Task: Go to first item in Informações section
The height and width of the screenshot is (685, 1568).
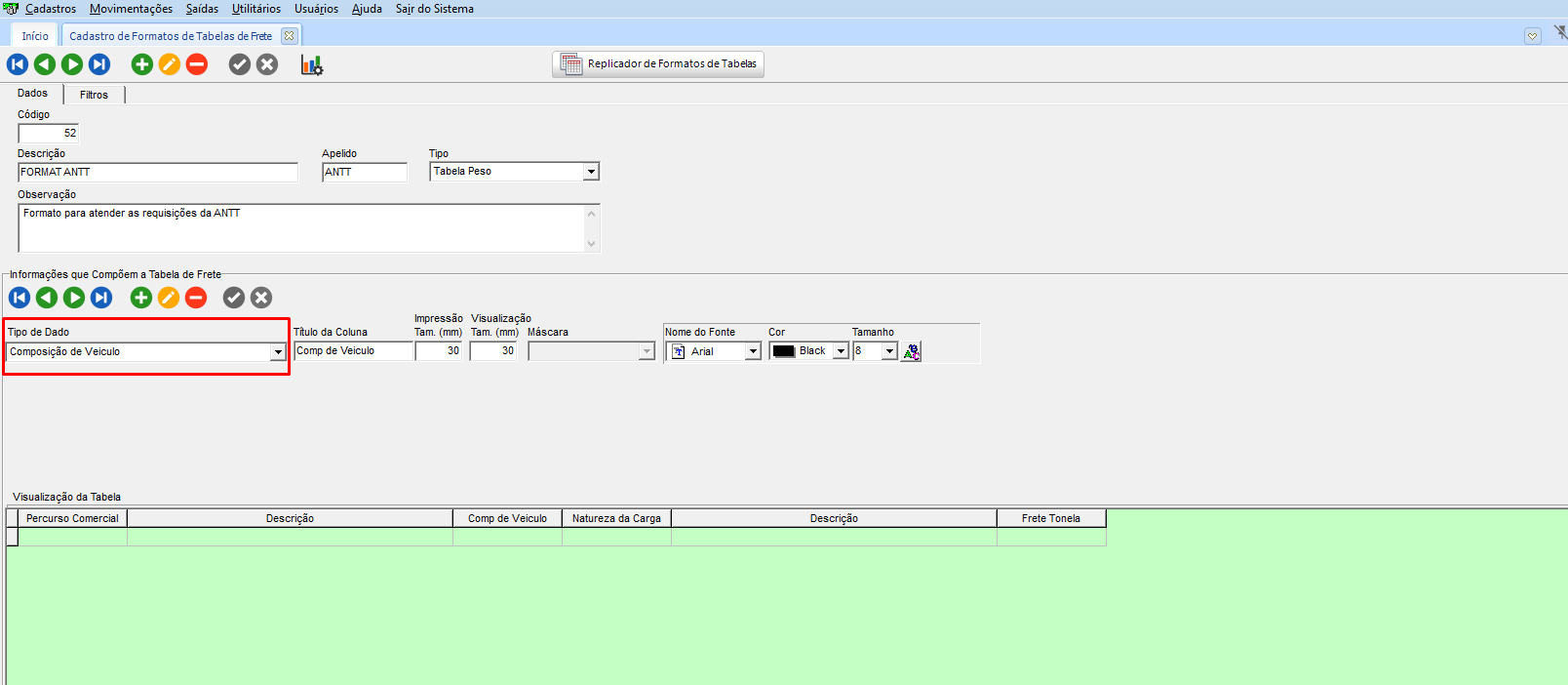Action: click(x=20, y=298)
